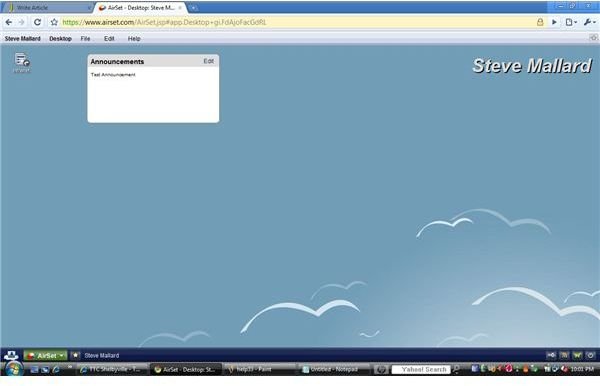The image size is (600, 386).
Task: Click the green icon in the AirSet bottom bar
Action: point(577,355)
